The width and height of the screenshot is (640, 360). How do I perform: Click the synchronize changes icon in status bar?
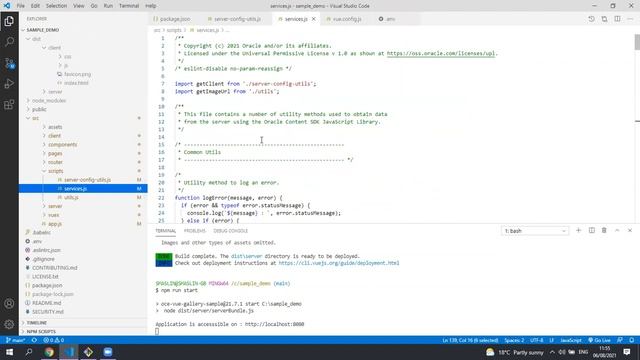click(34, 340)
